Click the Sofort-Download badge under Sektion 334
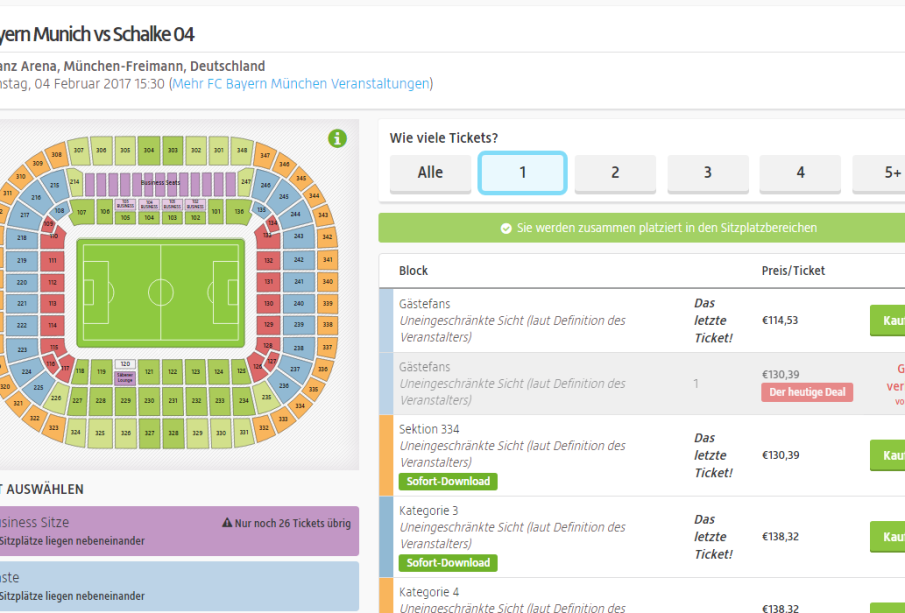 coord(448,481)
